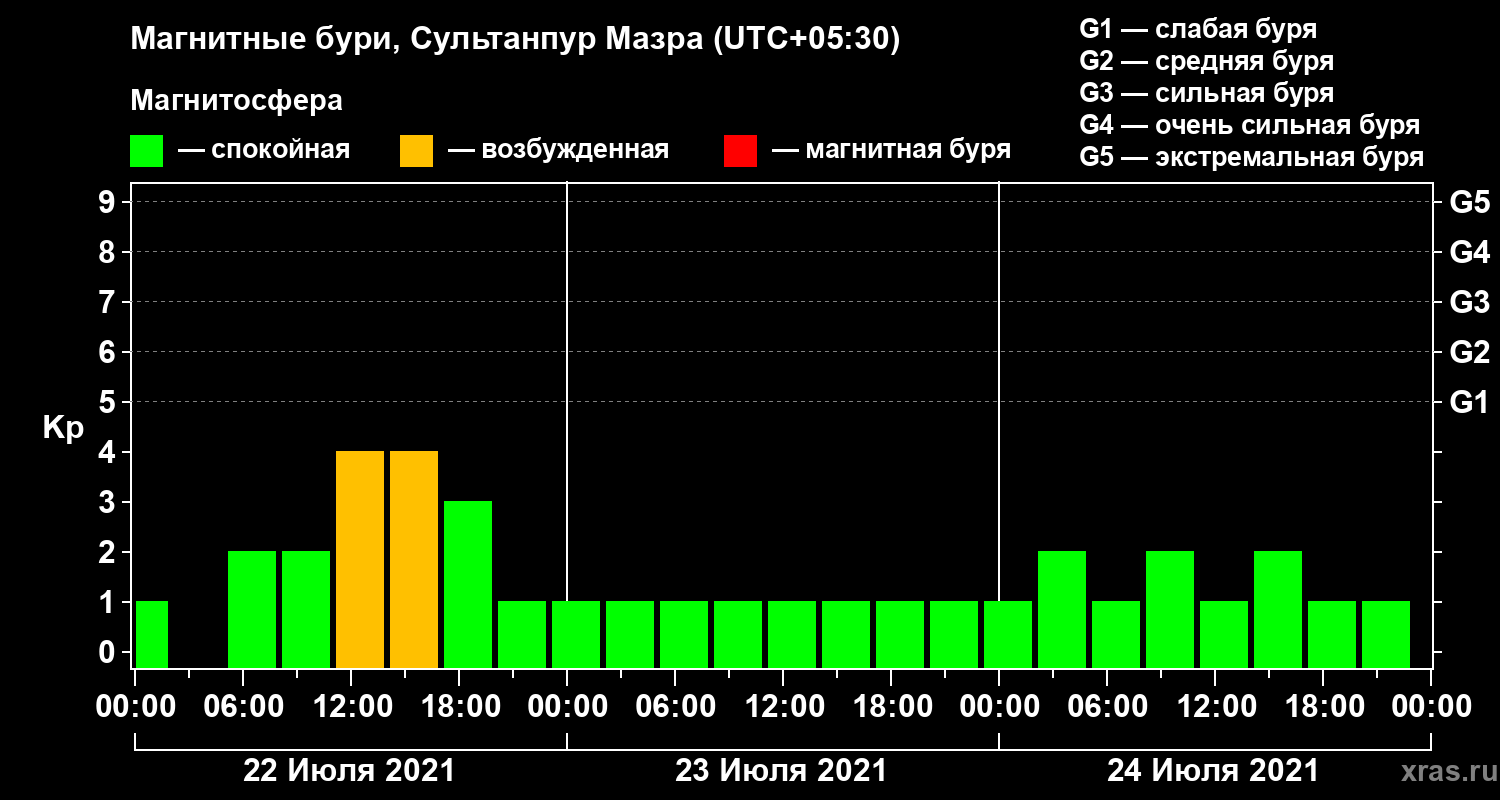The image size is (1500, 800).
Task: Click the green Kp 3 bar at 18:00
Action: 468,584
